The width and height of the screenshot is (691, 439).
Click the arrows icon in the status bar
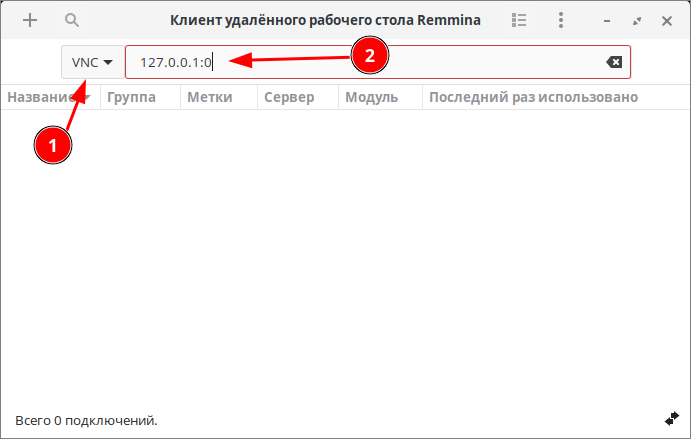671,417
